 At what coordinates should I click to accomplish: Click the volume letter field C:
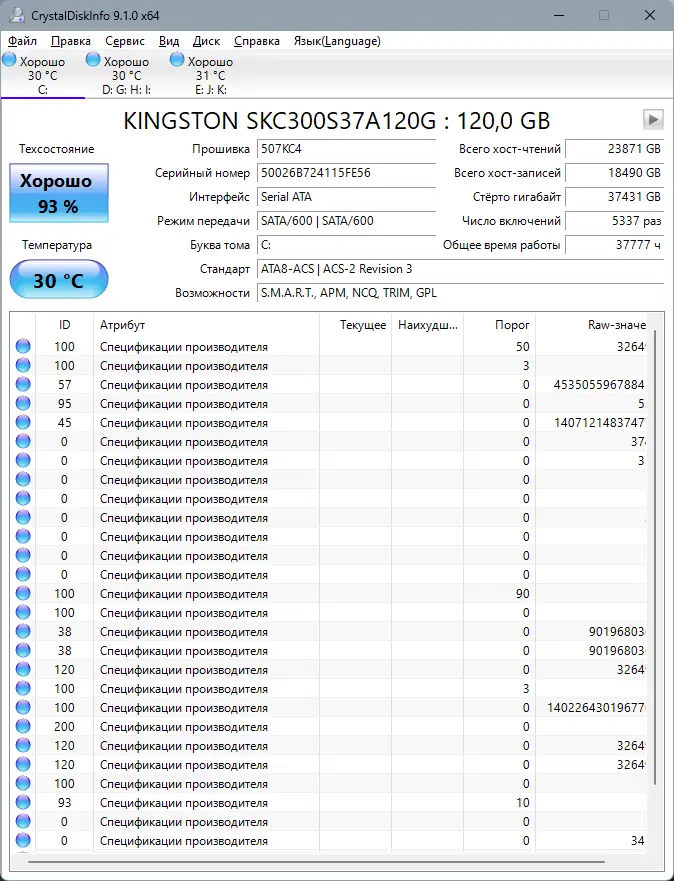click(x=347, y=245)
